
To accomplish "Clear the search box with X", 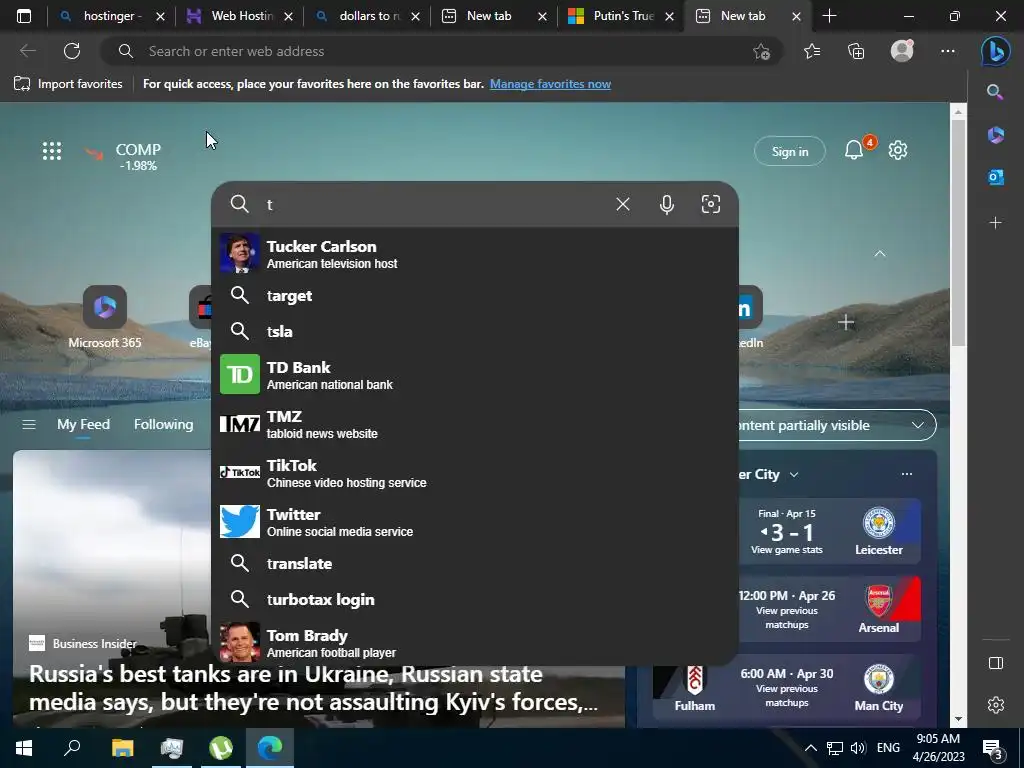I will (622, 204).
